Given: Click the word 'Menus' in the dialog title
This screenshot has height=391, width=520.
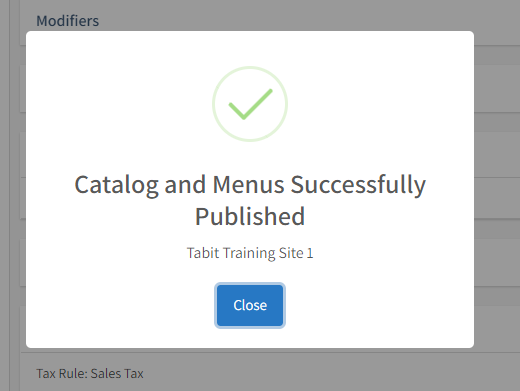Looking at the screenshot, I should point(248,185).
